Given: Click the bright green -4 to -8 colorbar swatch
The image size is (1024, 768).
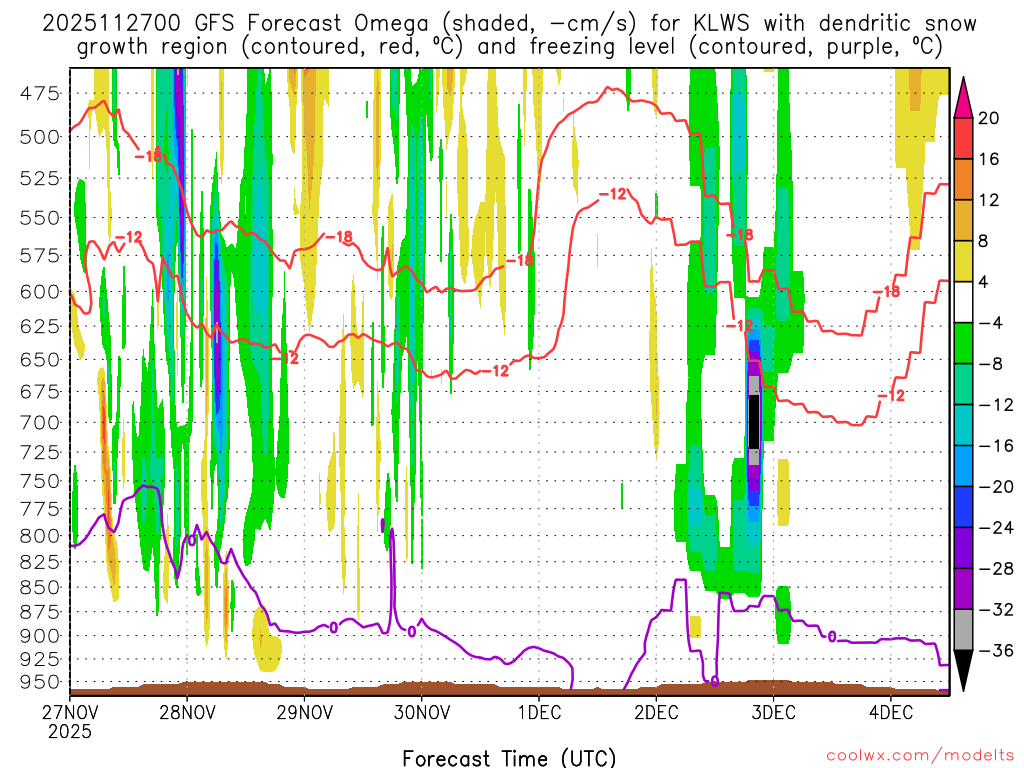Looking at the screenshot, I should pyautogui.click(x=963, y=344).
